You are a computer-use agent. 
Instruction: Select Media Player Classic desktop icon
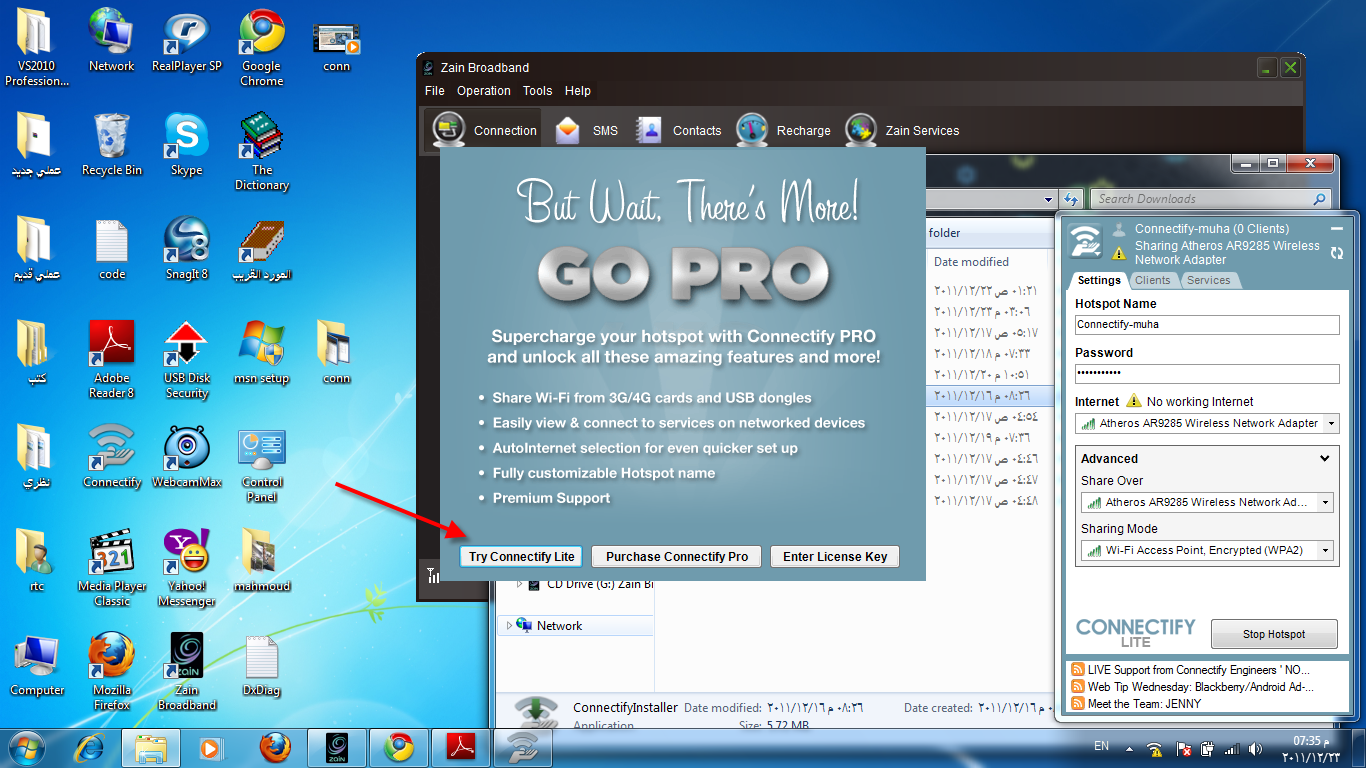(111, 567)
